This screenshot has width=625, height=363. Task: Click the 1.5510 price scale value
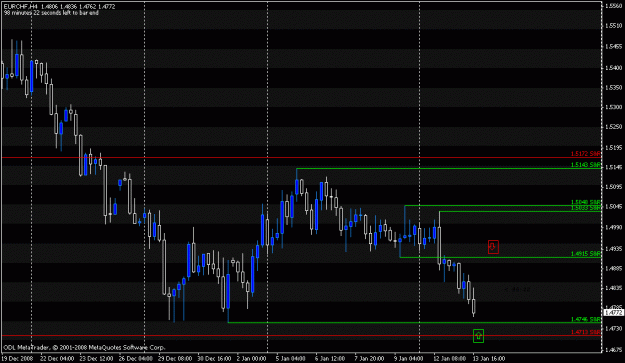(x=614, y=26)
